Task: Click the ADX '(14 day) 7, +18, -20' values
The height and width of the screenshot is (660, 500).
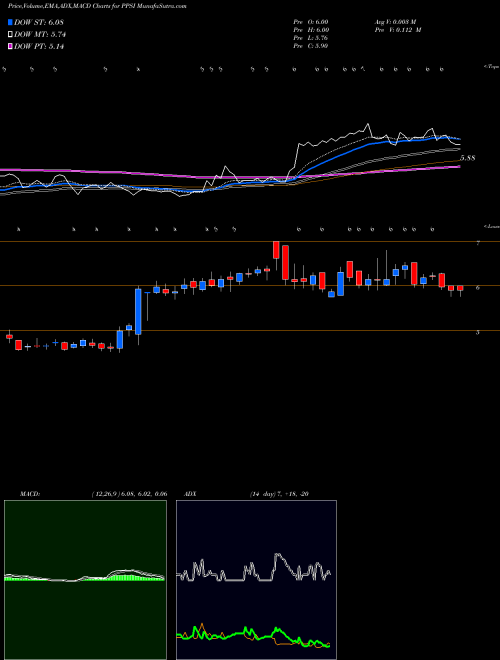Action: [x=279, y=494]
